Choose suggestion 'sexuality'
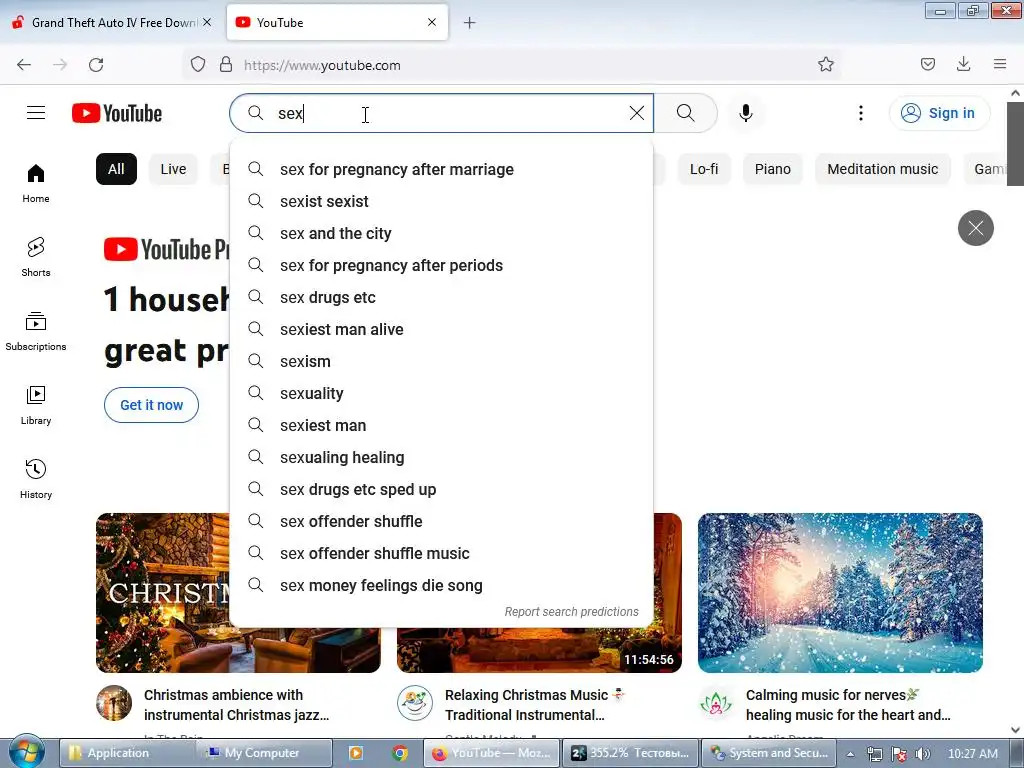 (441, 393)
